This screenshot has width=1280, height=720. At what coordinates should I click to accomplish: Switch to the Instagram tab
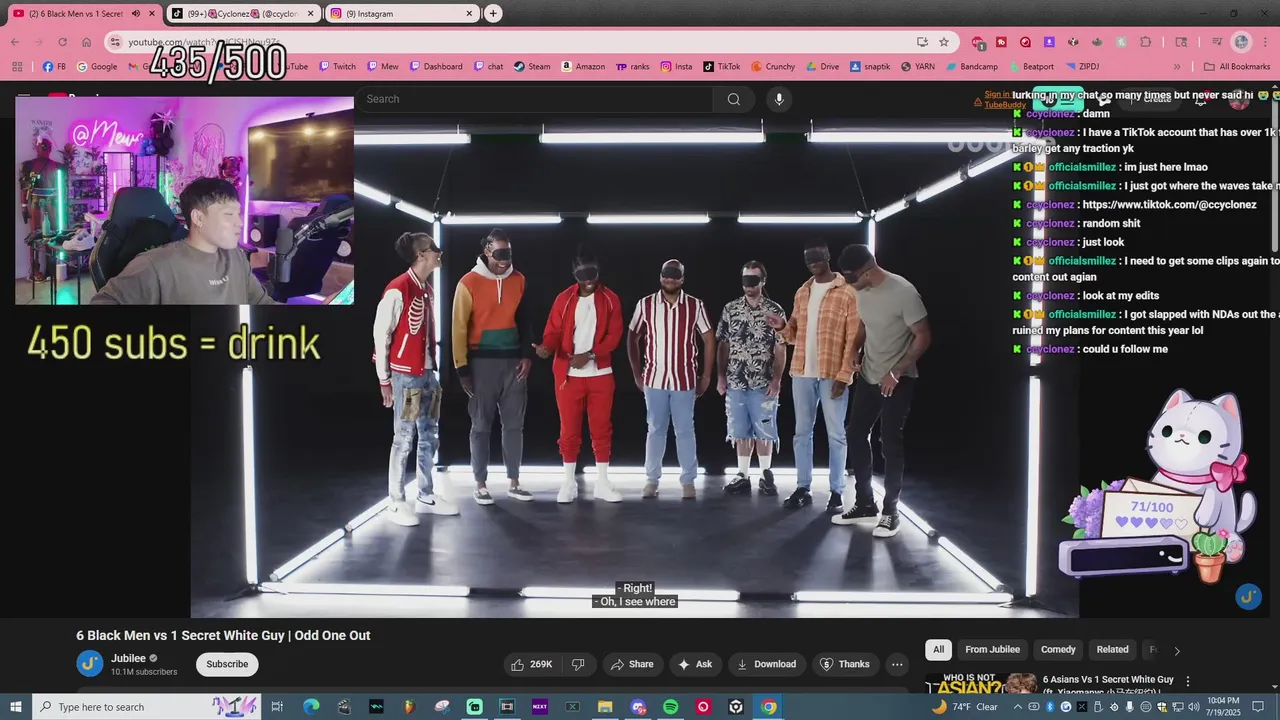tap(403, 14)
